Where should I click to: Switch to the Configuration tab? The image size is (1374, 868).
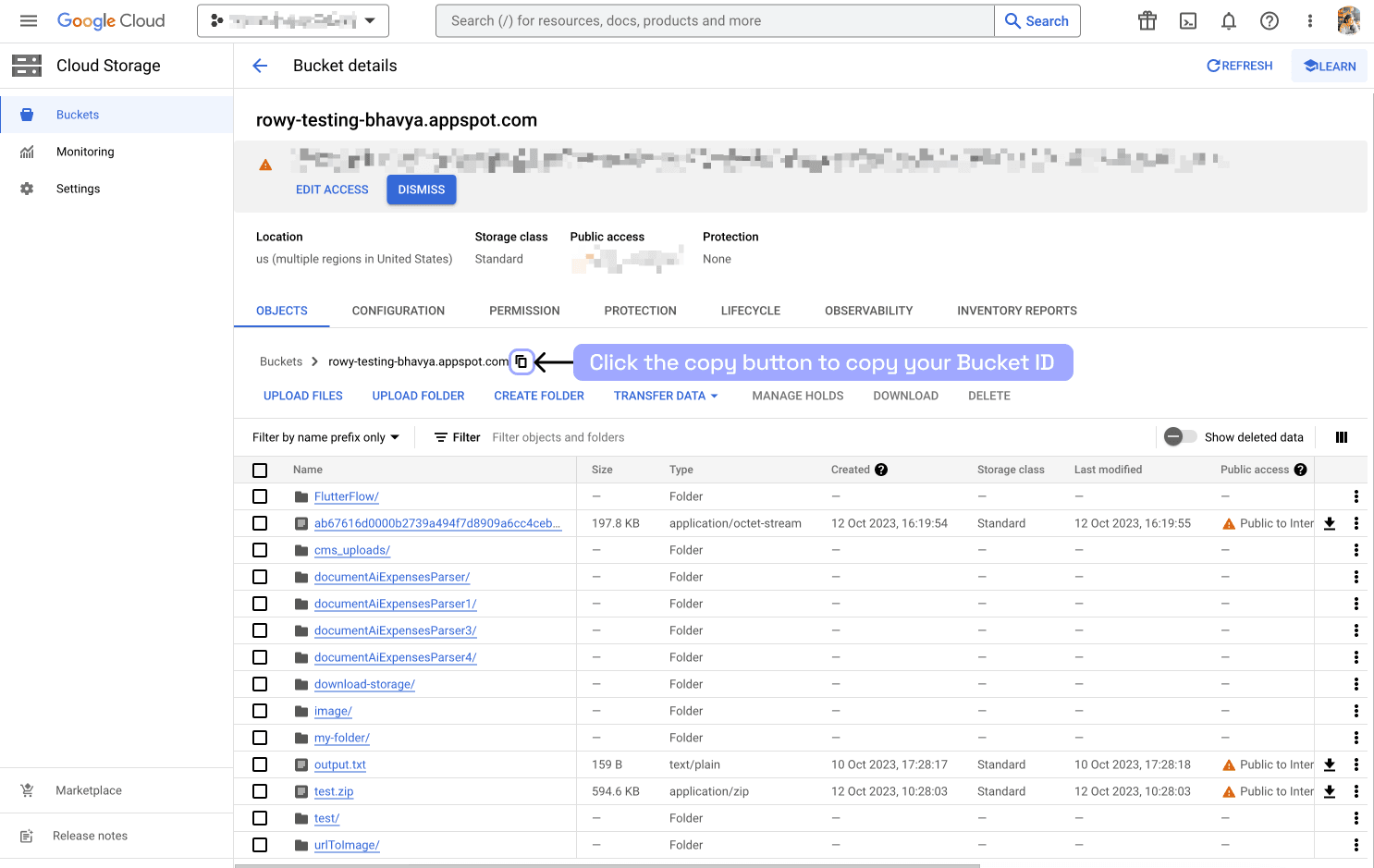click(x=398, y=311)
